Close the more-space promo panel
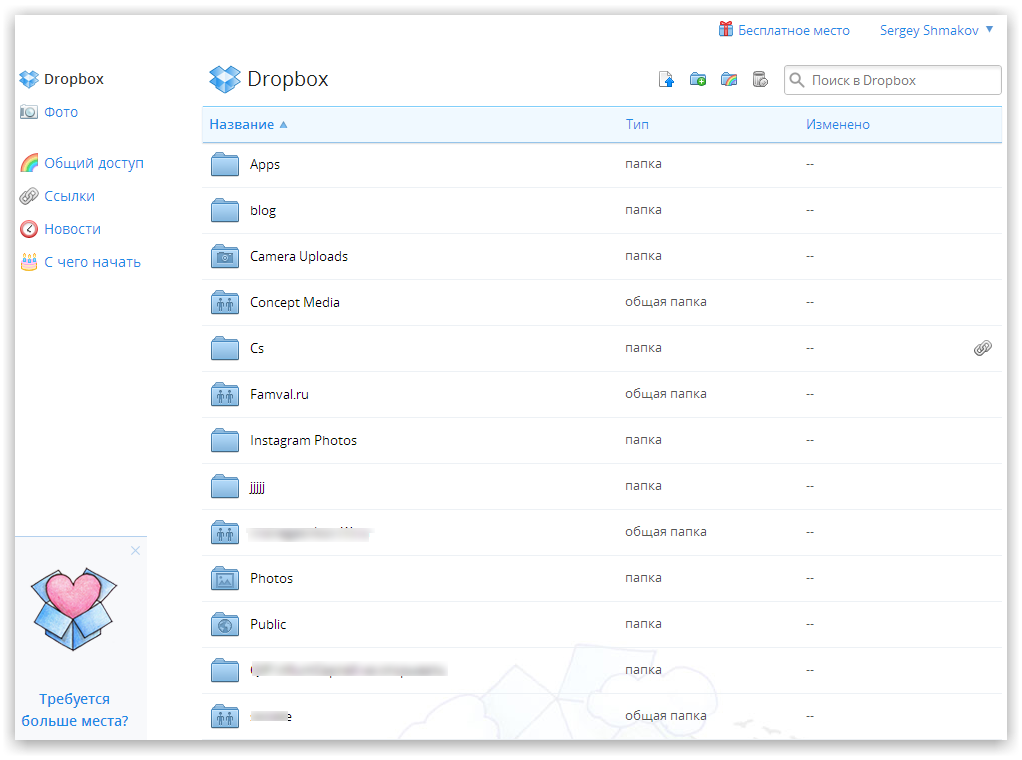The height and width of the screenshot is (760, 1022). (x=135, y=551)
